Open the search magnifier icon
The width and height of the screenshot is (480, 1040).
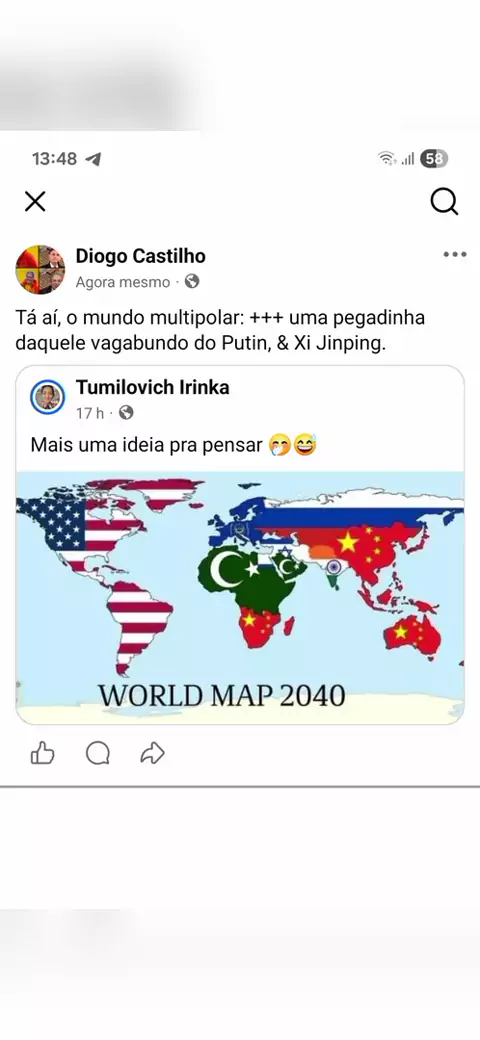coord(444,202)
